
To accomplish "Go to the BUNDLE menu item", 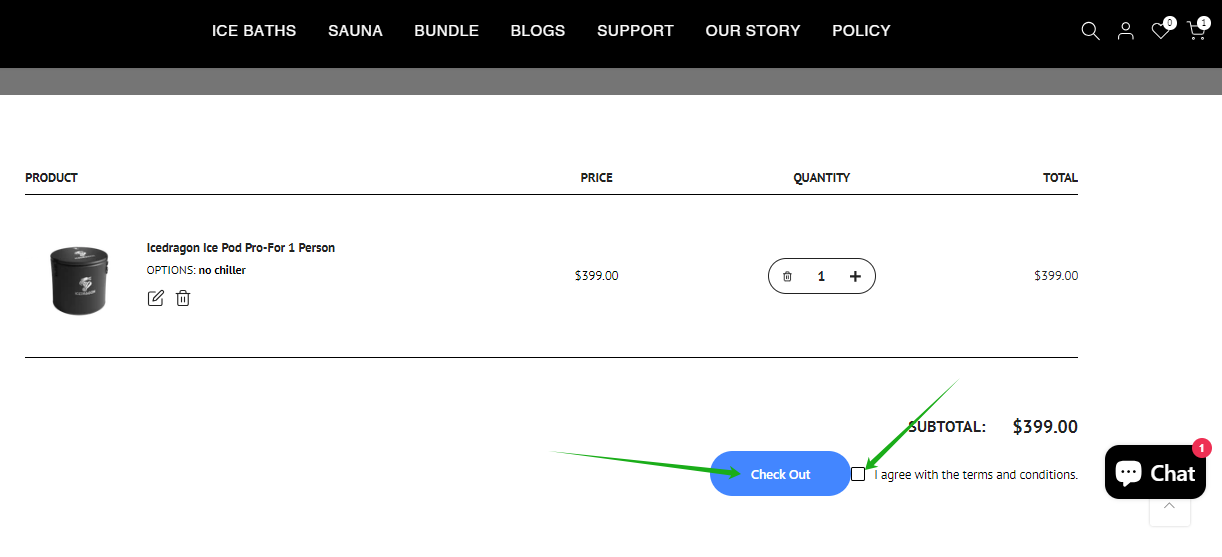I will pyautogui.click(x=446, y=31).
